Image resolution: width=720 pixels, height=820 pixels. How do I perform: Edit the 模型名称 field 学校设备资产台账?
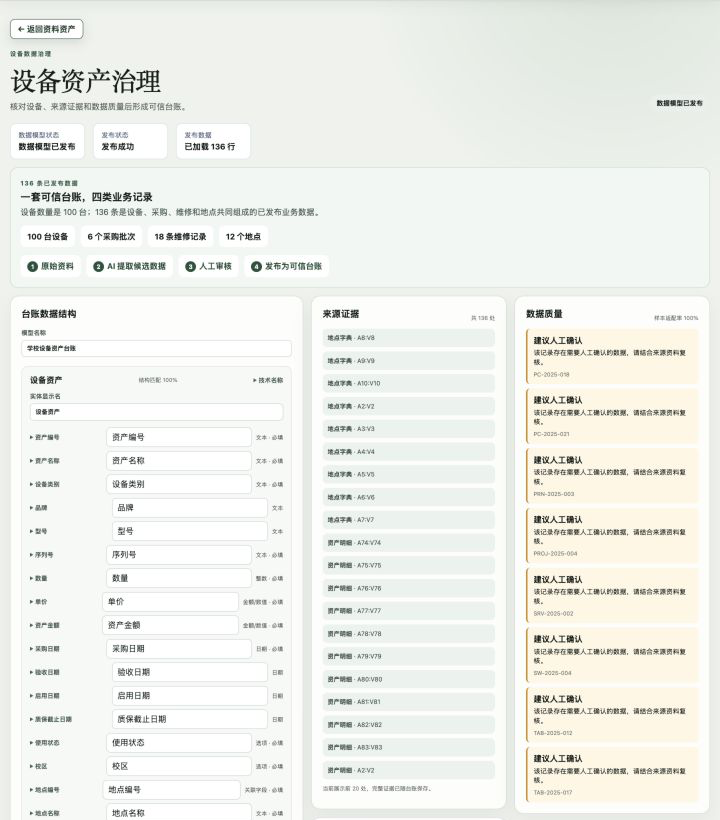[156, 348]
